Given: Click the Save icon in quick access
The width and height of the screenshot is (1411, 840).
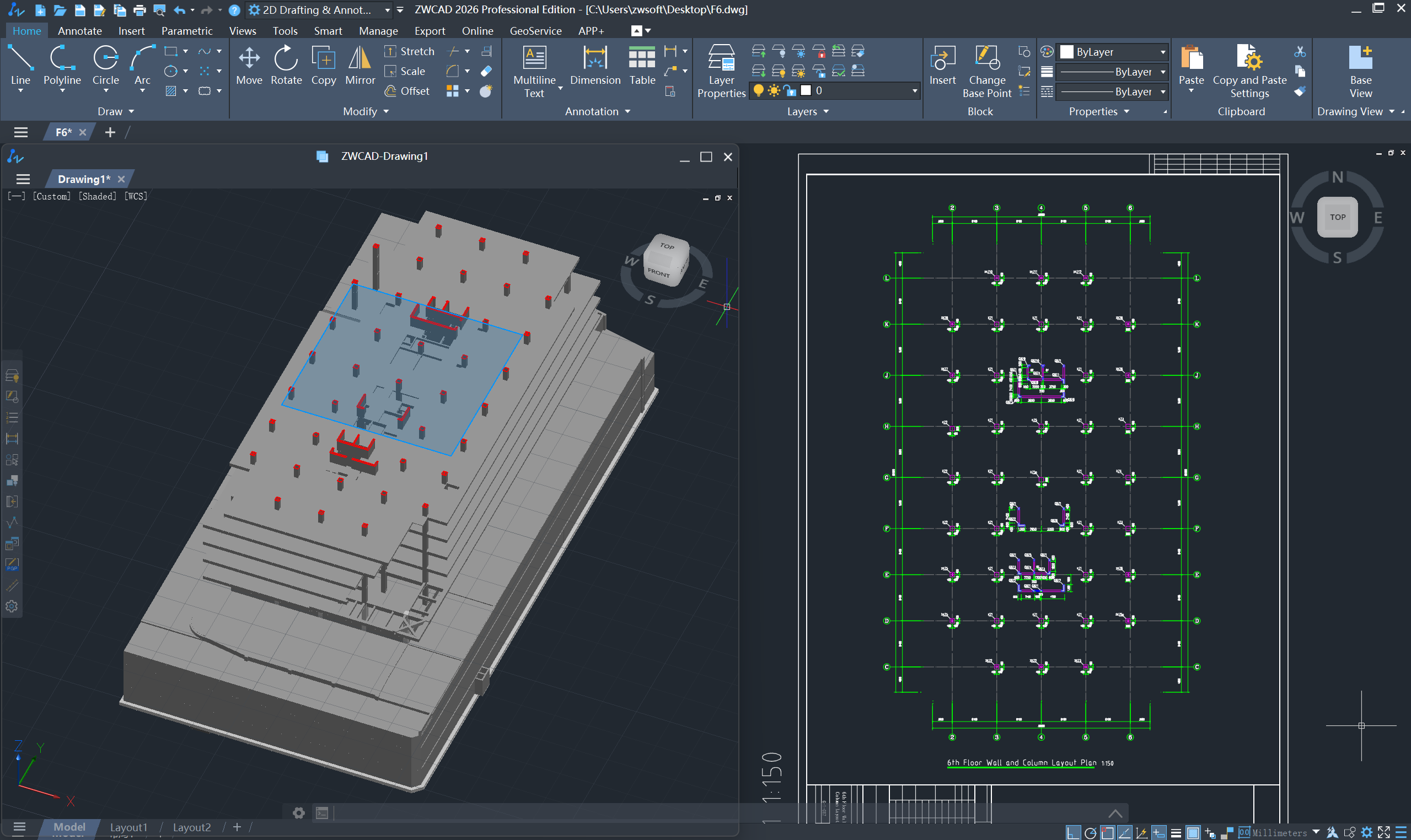Looking at the screenshot, I should (x=80, y=9).
